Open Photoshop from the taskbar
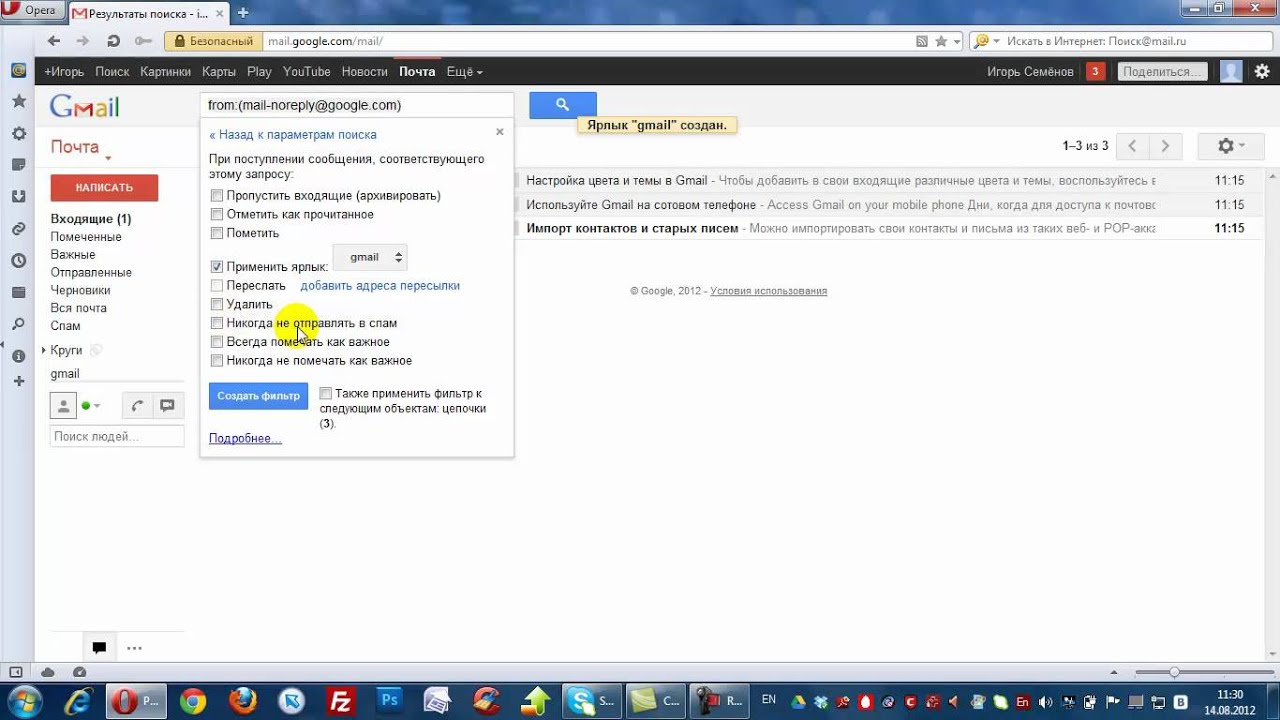1280x720 pixels. click(390, 701)
